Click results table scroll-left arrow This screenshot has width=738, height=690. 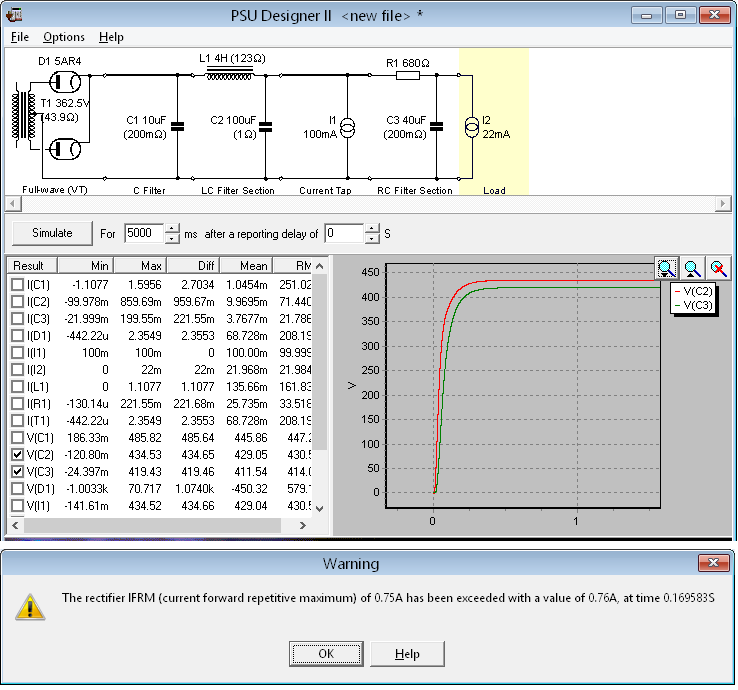click(15, 525)
